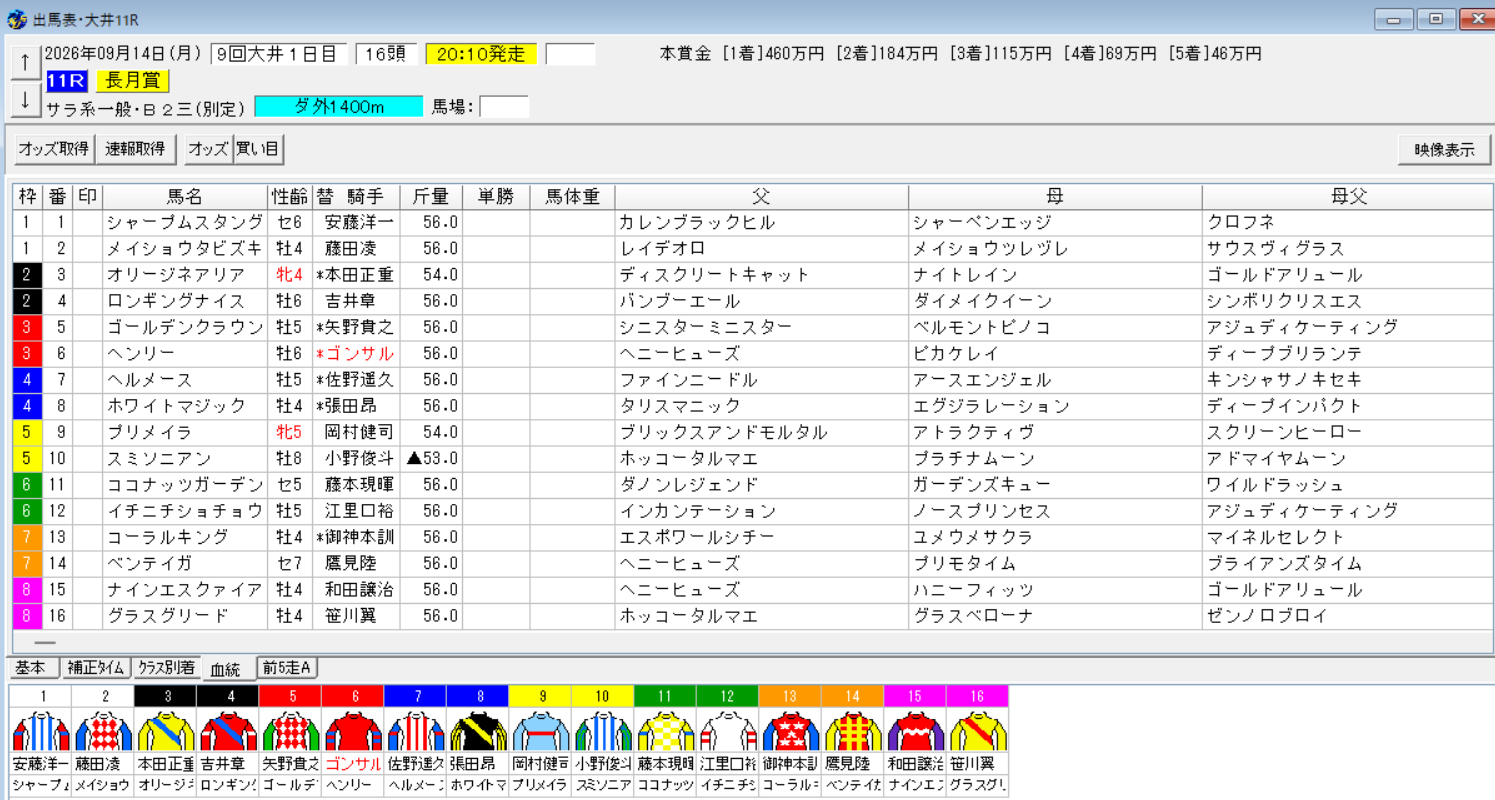Switch to 基本 tab
This screenshot has height=800, width=1495.
tap(32, 668)
